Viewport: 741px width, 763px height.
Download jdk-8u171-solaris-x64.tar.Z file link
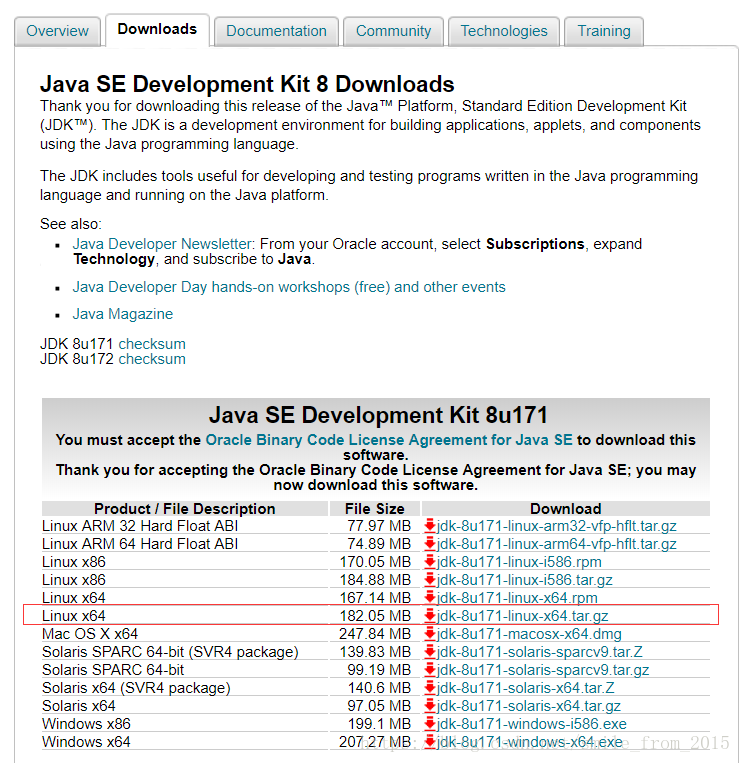(525, 688)
